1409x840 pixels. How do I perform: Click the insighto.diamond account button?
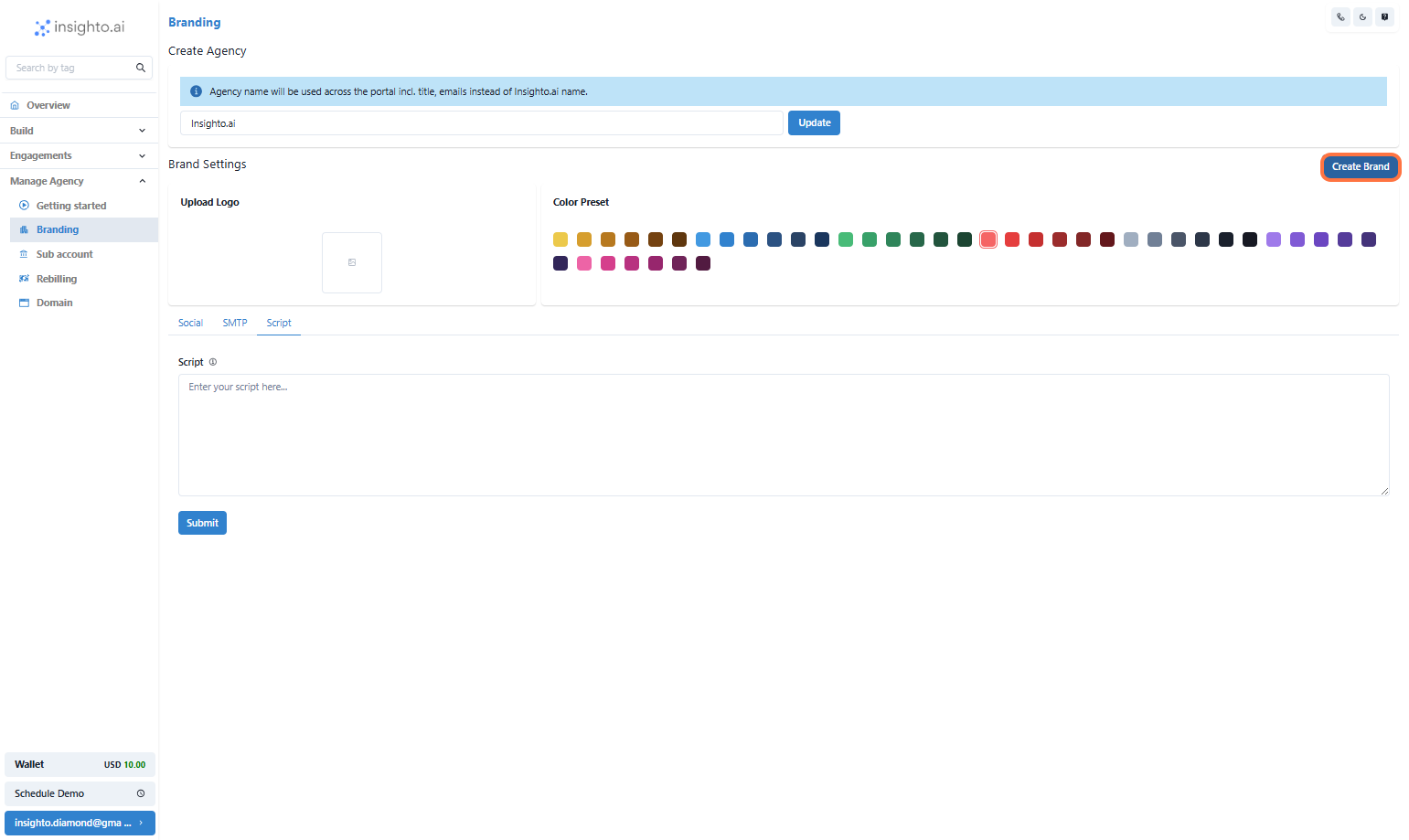(80, 823)
